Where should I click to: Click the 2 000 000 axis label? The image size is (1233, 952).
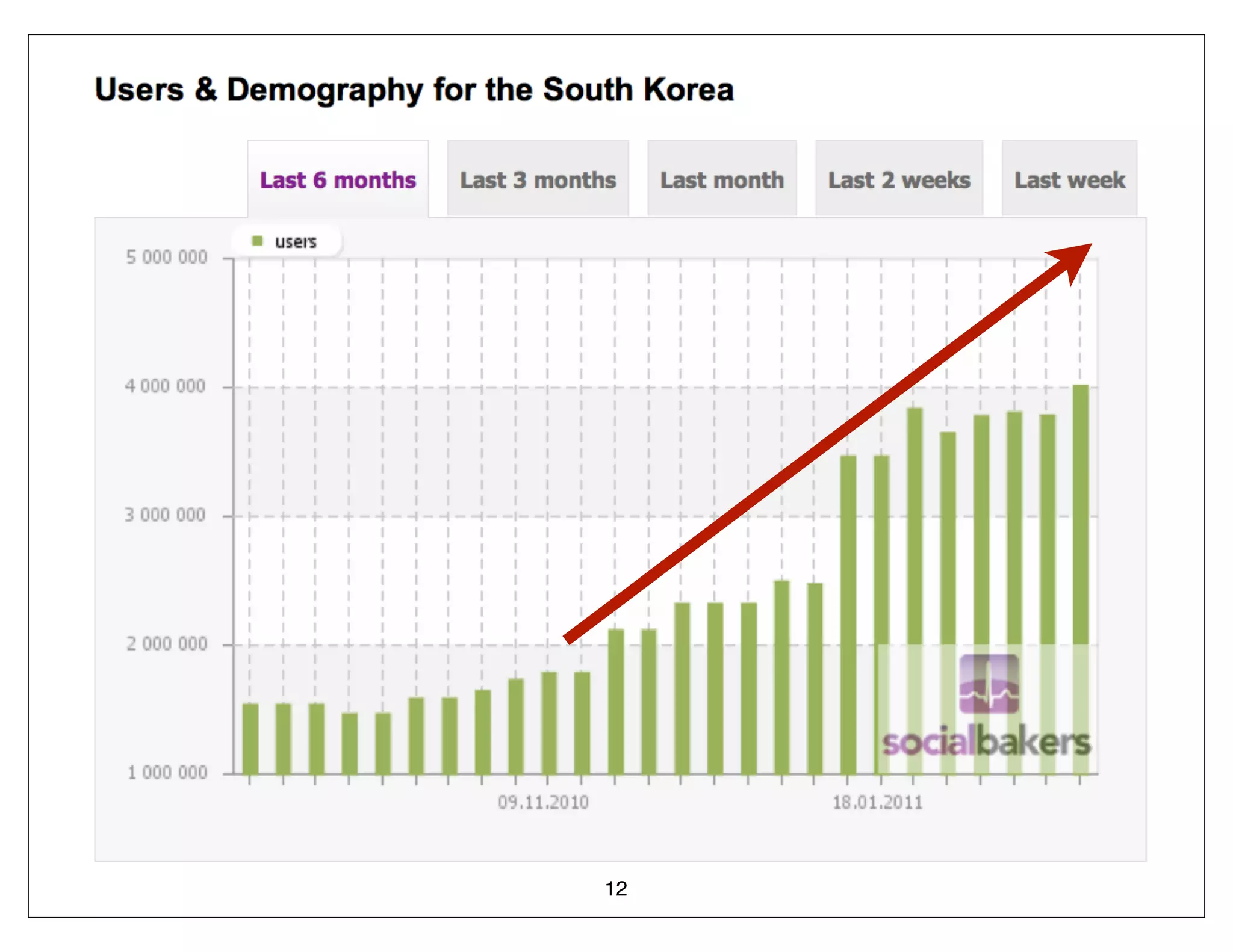(x=166, y=644)
